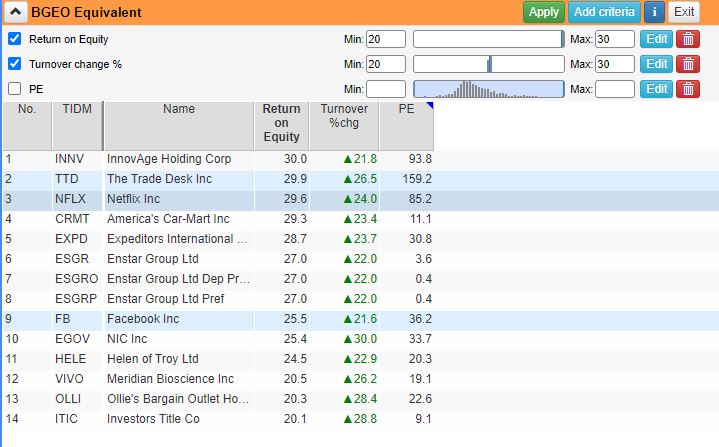Exit the filter editor

tap(684, 12)
